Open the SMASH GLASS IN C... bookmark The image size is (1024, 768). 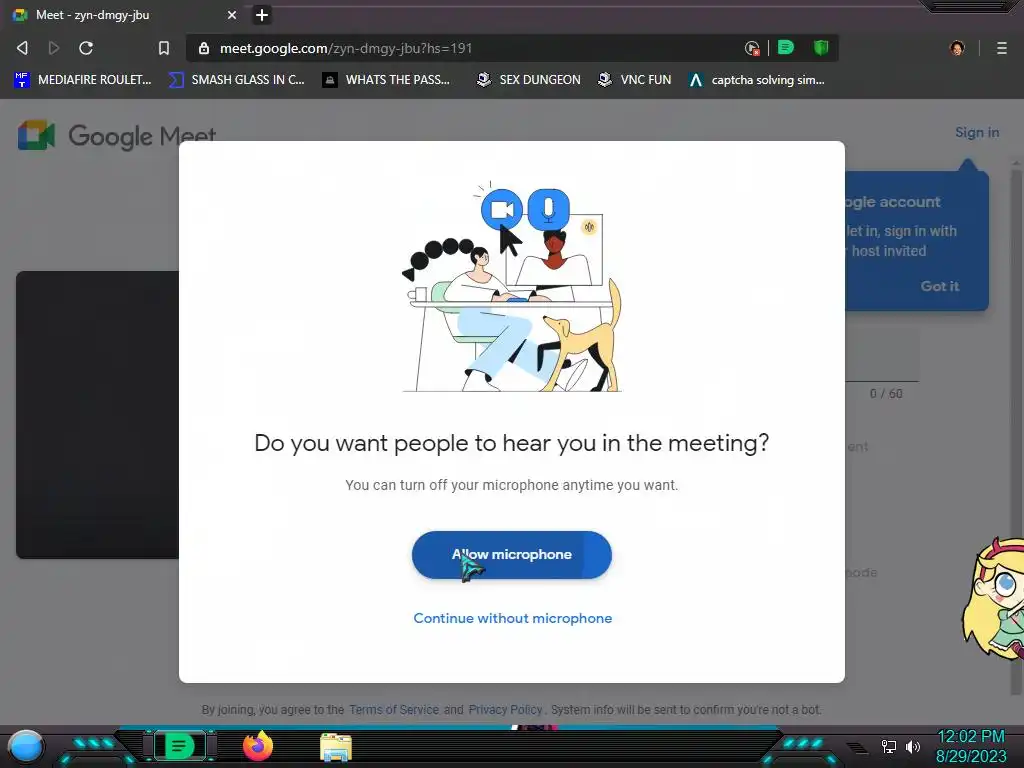[x=236, y=80]
